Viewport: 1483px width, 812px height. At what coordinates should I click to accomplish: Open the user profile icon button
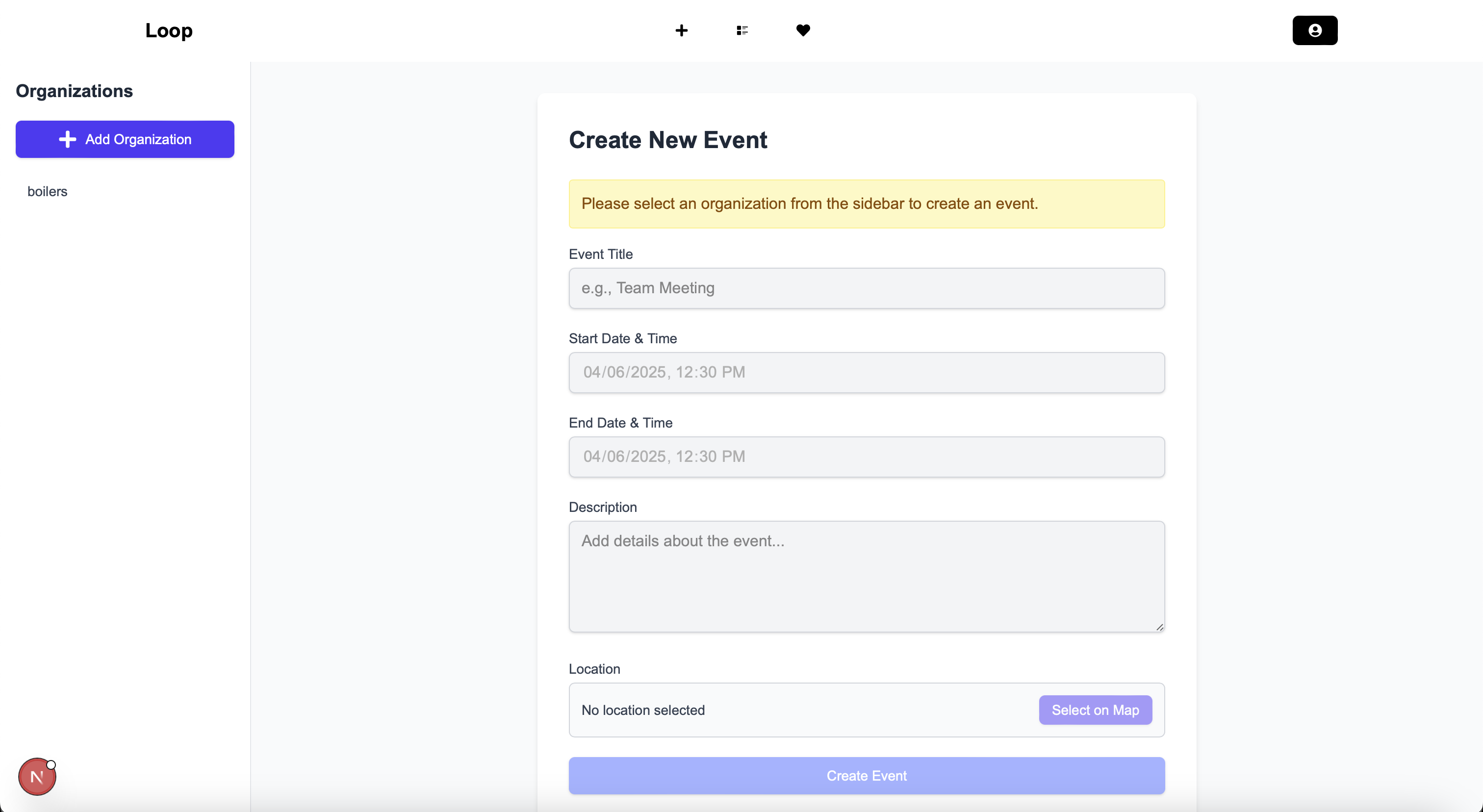click(x=1314, y=30)
